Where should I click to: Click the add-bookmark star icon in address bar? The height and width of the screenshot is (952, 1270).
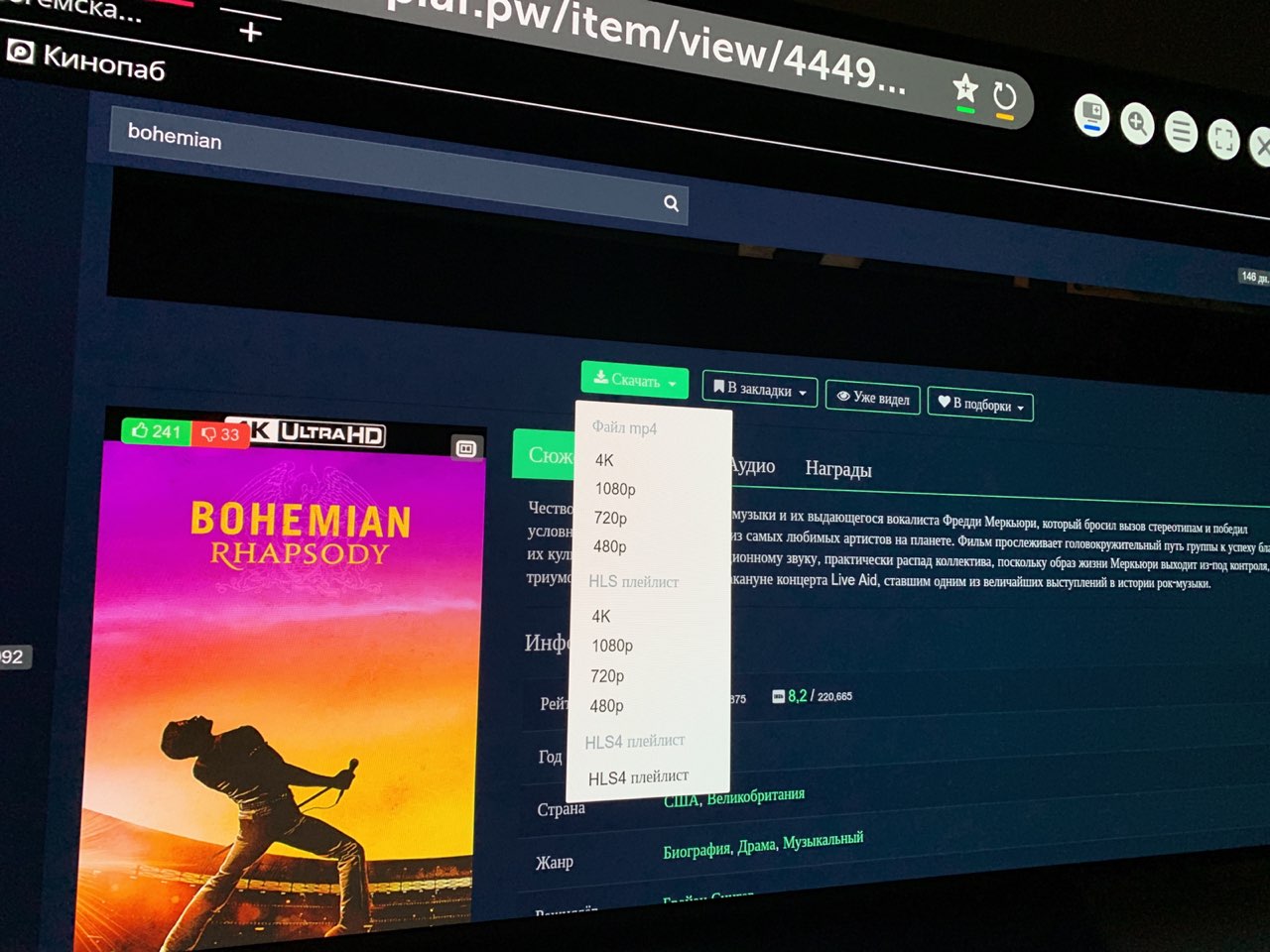coord(964,90)
